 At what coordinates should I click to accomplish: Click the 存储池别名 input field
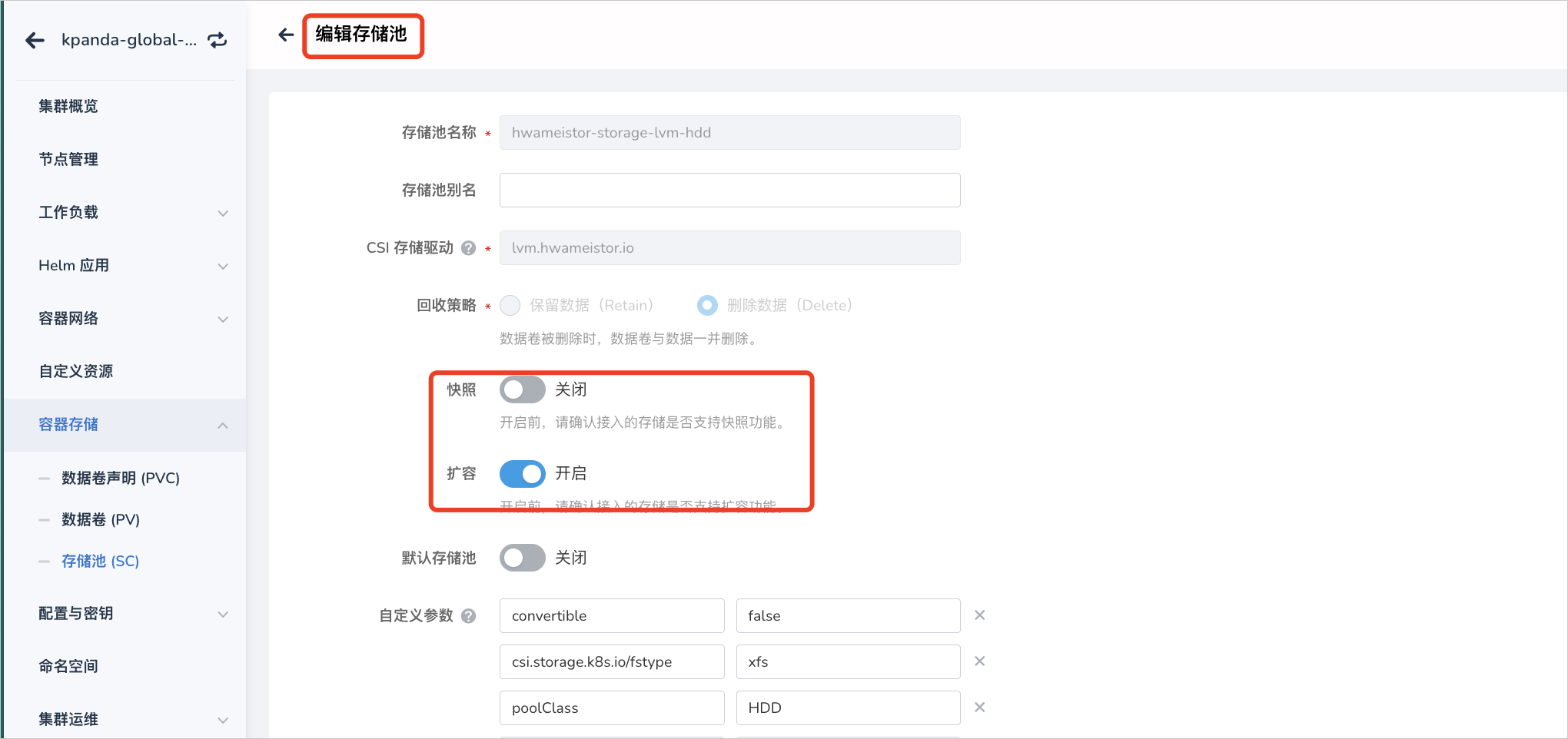730,190
